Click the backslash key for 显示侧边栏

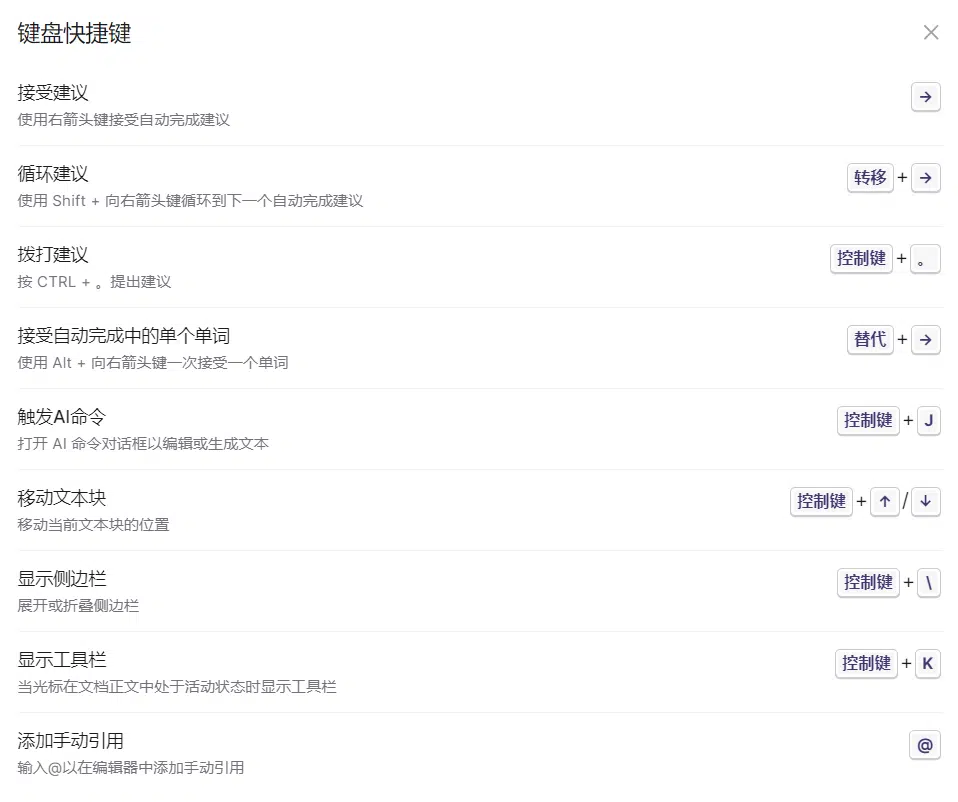[x=928, y=583]
